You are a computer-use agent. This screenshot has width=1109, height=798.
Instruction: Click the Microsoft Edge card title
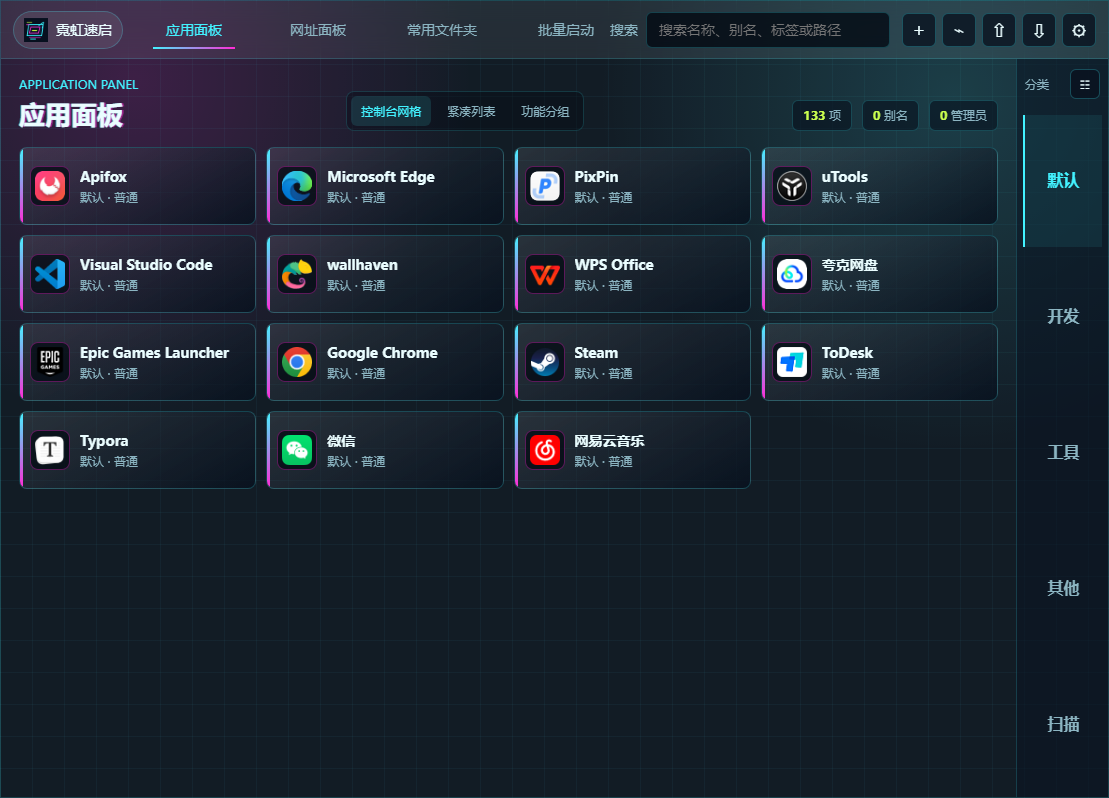[x=381, y=177]
